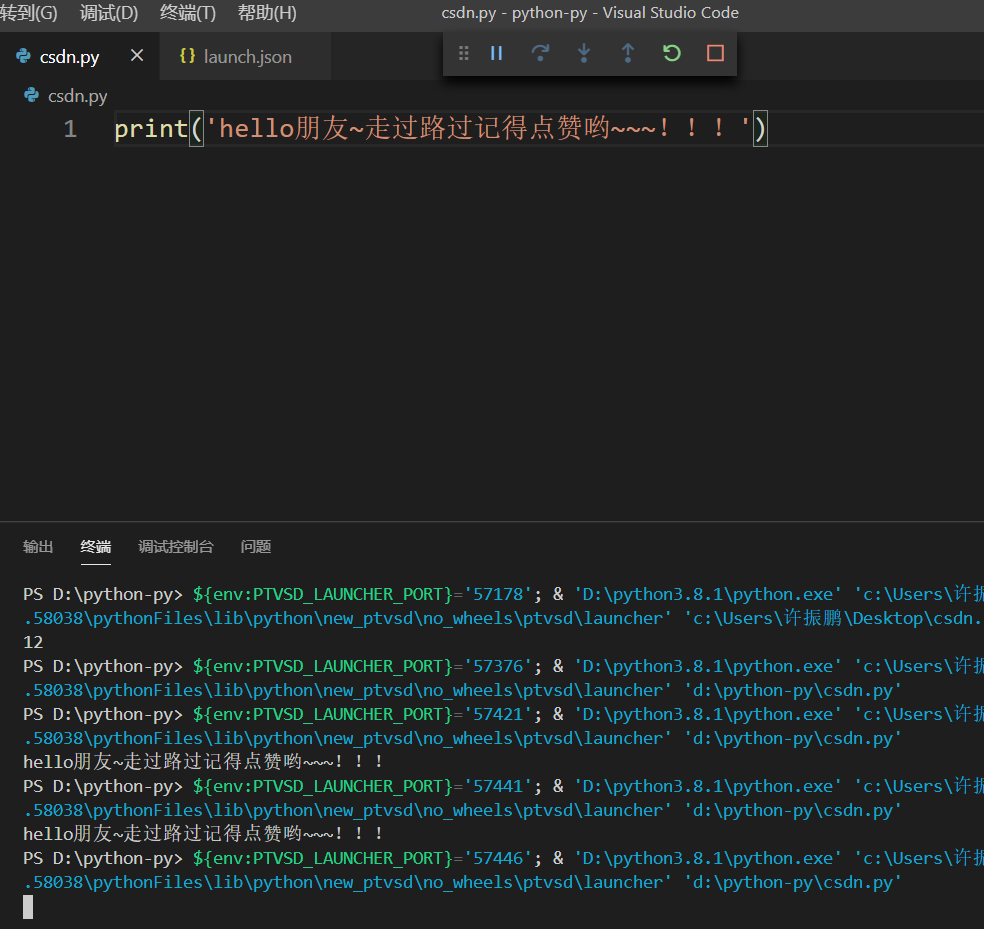Click line number 1 in the editor gutter
Screen dimensions: 984x929
pyautogui.click(x=70, y=127)
